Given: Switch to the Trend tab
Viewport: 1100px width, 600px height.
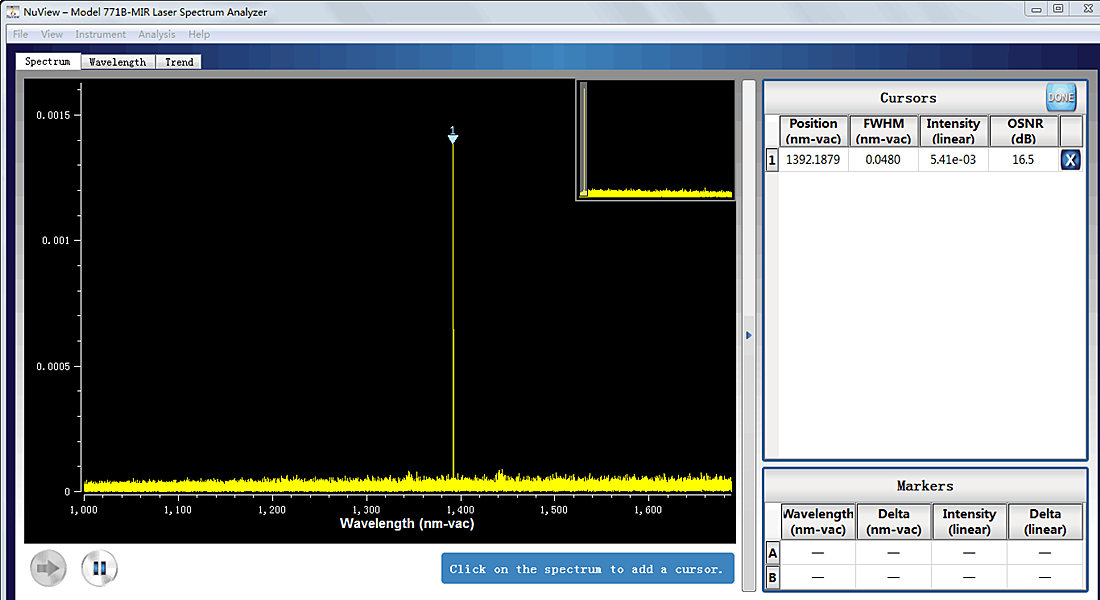Looking at the screenshot, I should [x=179, y=62].
